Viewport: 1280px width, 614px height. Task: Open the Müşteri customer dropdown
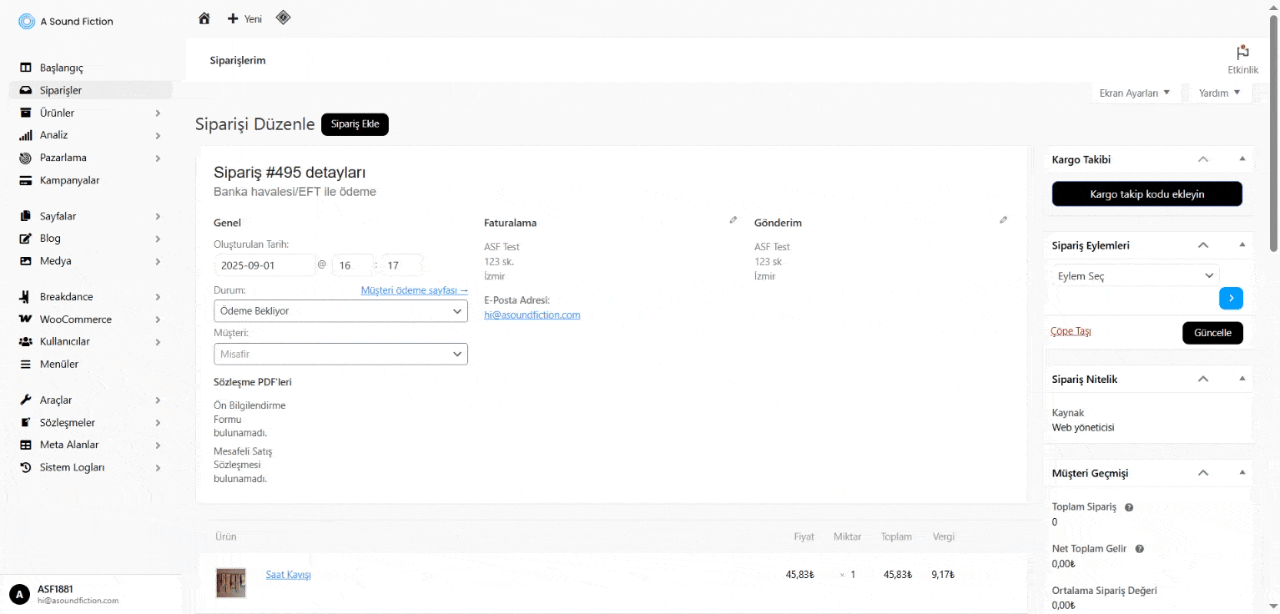tap(340, 354)
